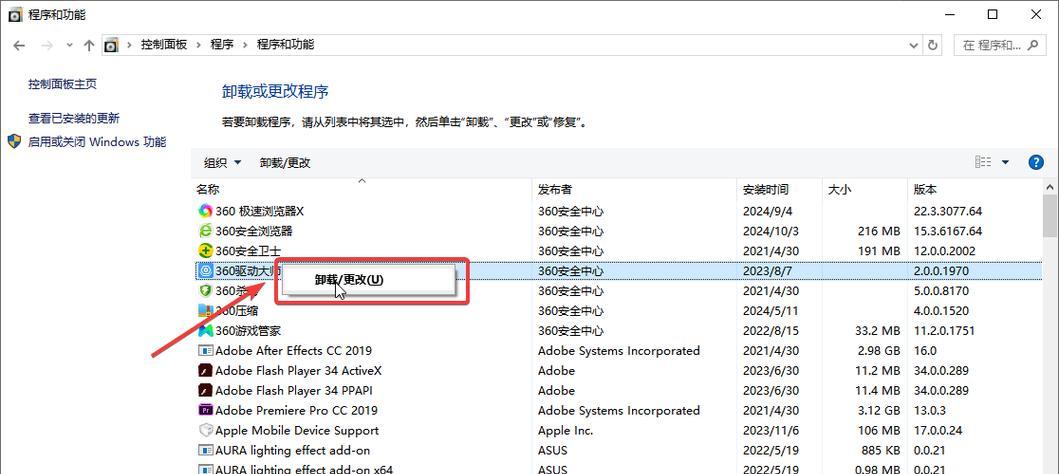Open 控制面板主页 link
The height and width of the screenshot is (474, 1059).
(62, 84)
